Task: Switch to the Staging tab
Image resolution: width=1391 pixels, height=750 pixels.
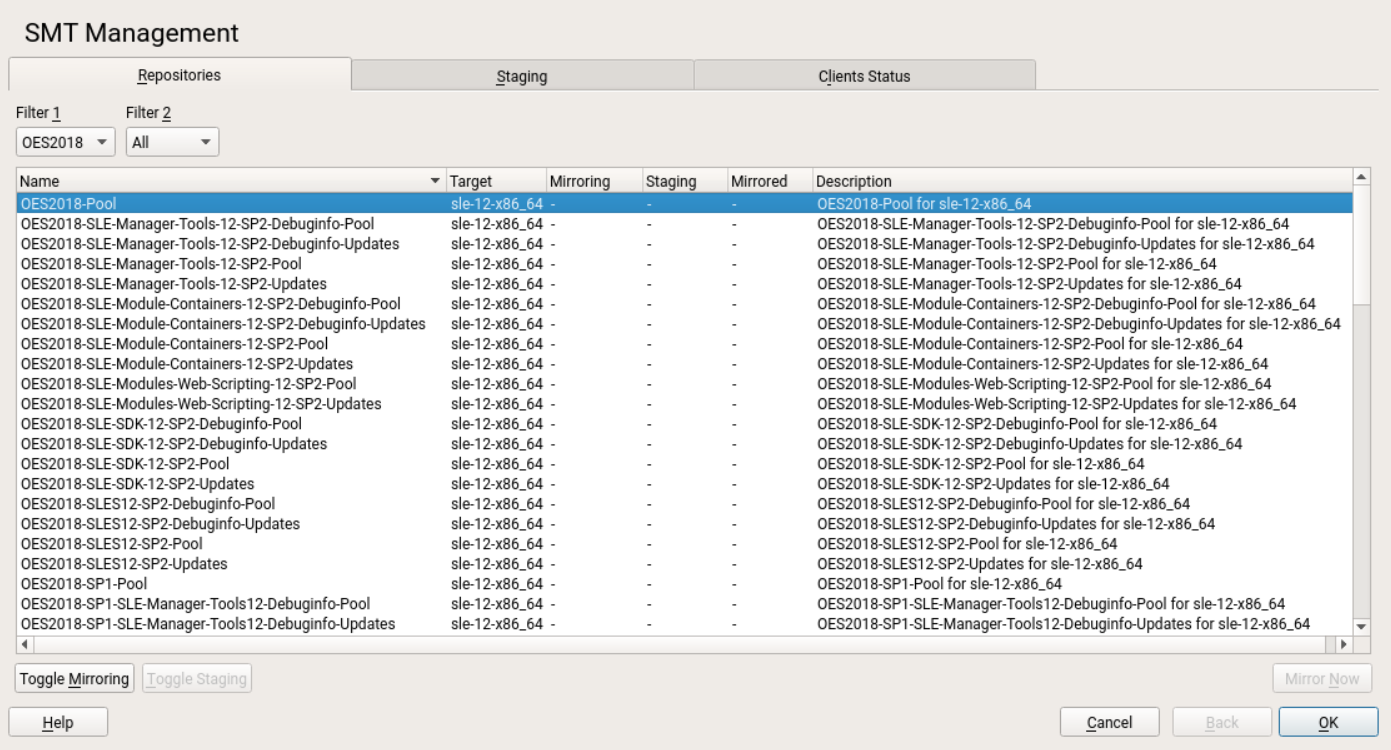Action: [x=521, y=76]
